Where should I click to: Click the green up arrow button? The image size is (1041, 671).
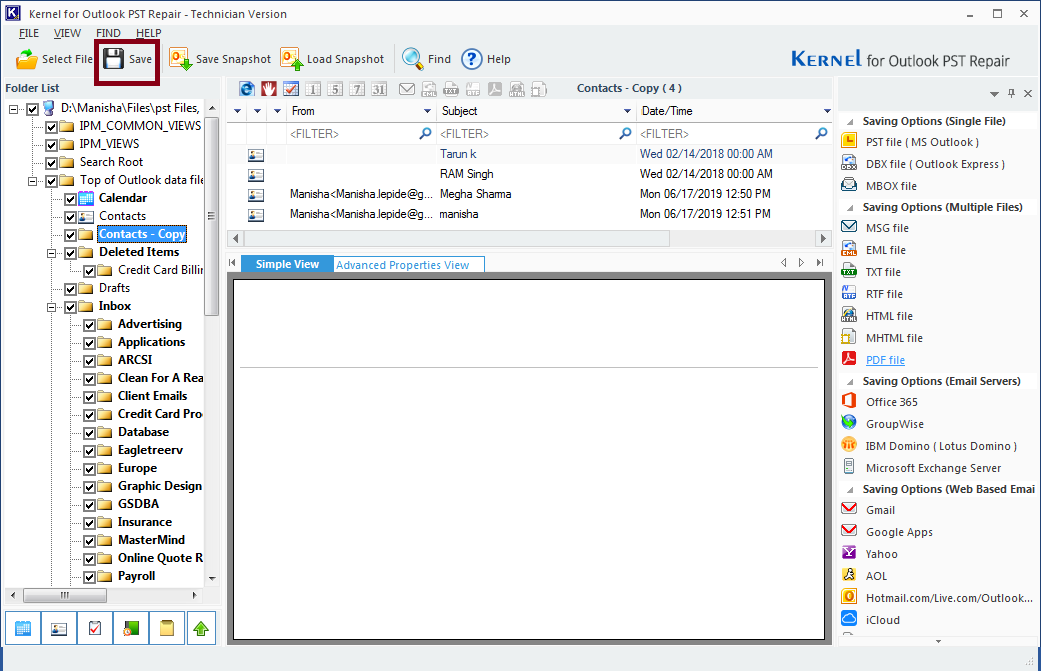coord(201,628)
